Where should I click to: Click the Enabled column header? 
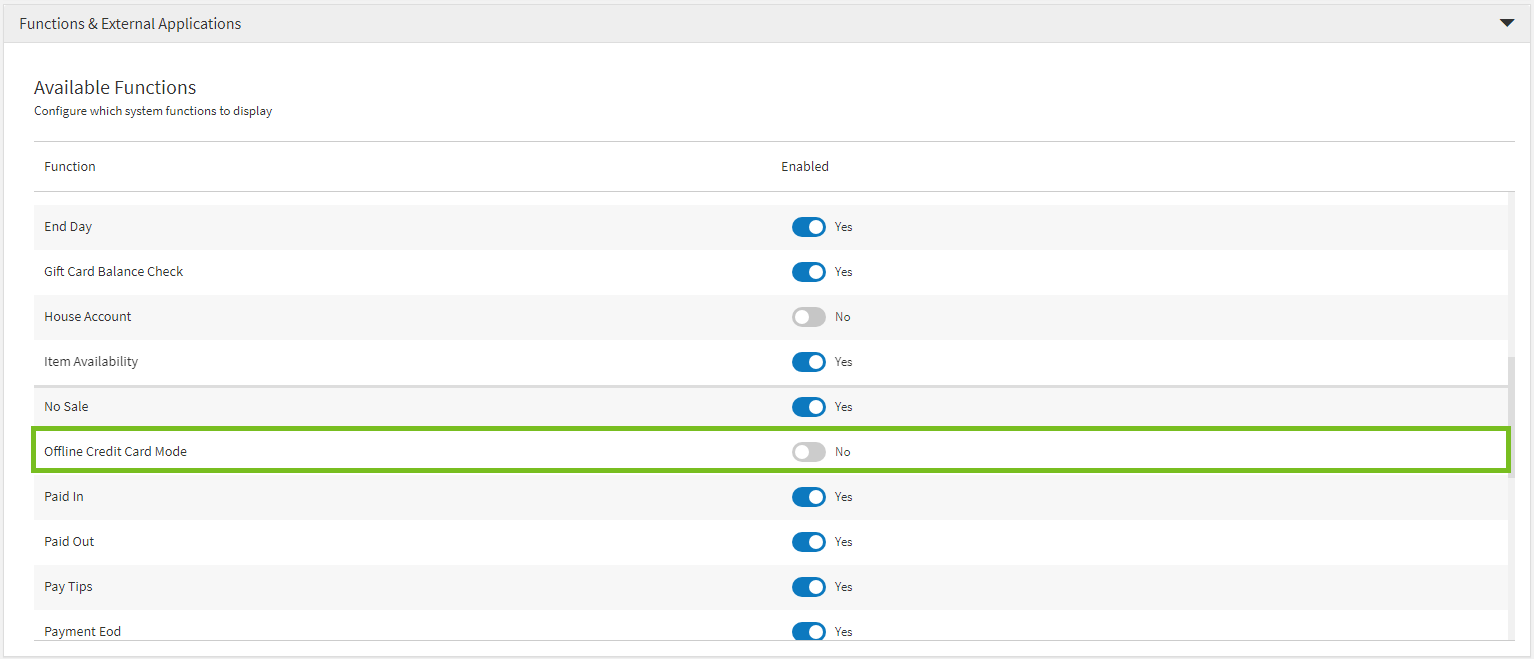[804, 166]
